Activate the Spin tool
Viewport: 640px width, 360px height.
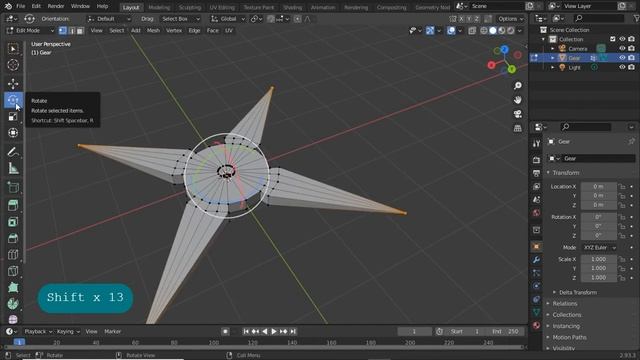[x=13, y=304]
